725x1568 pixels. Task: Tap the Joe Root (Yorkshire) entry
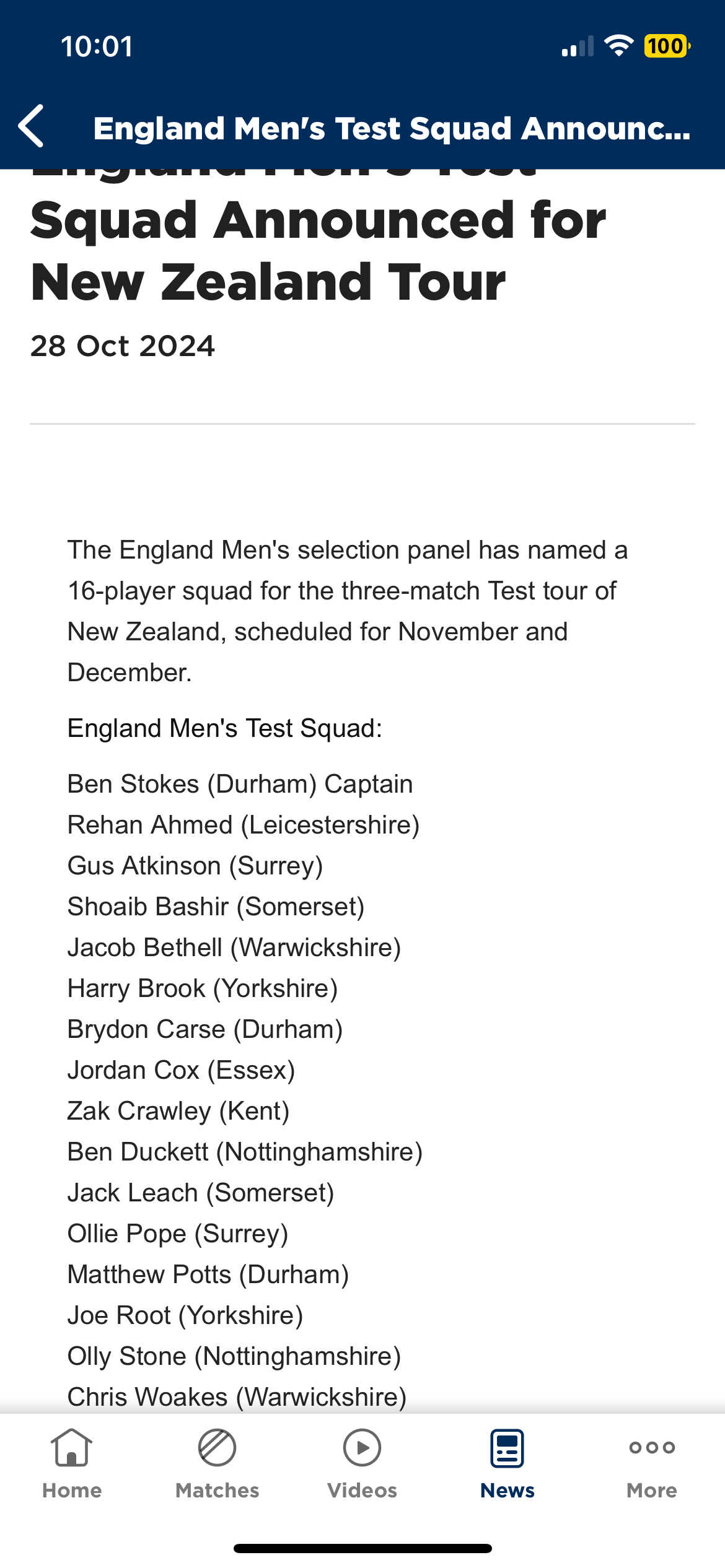[x=185, y=1315]
